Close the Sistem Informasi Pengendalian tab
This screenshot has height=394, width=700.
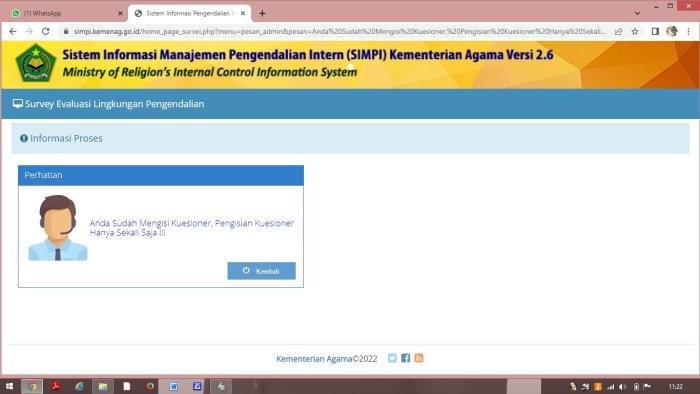tap(243, 13)
